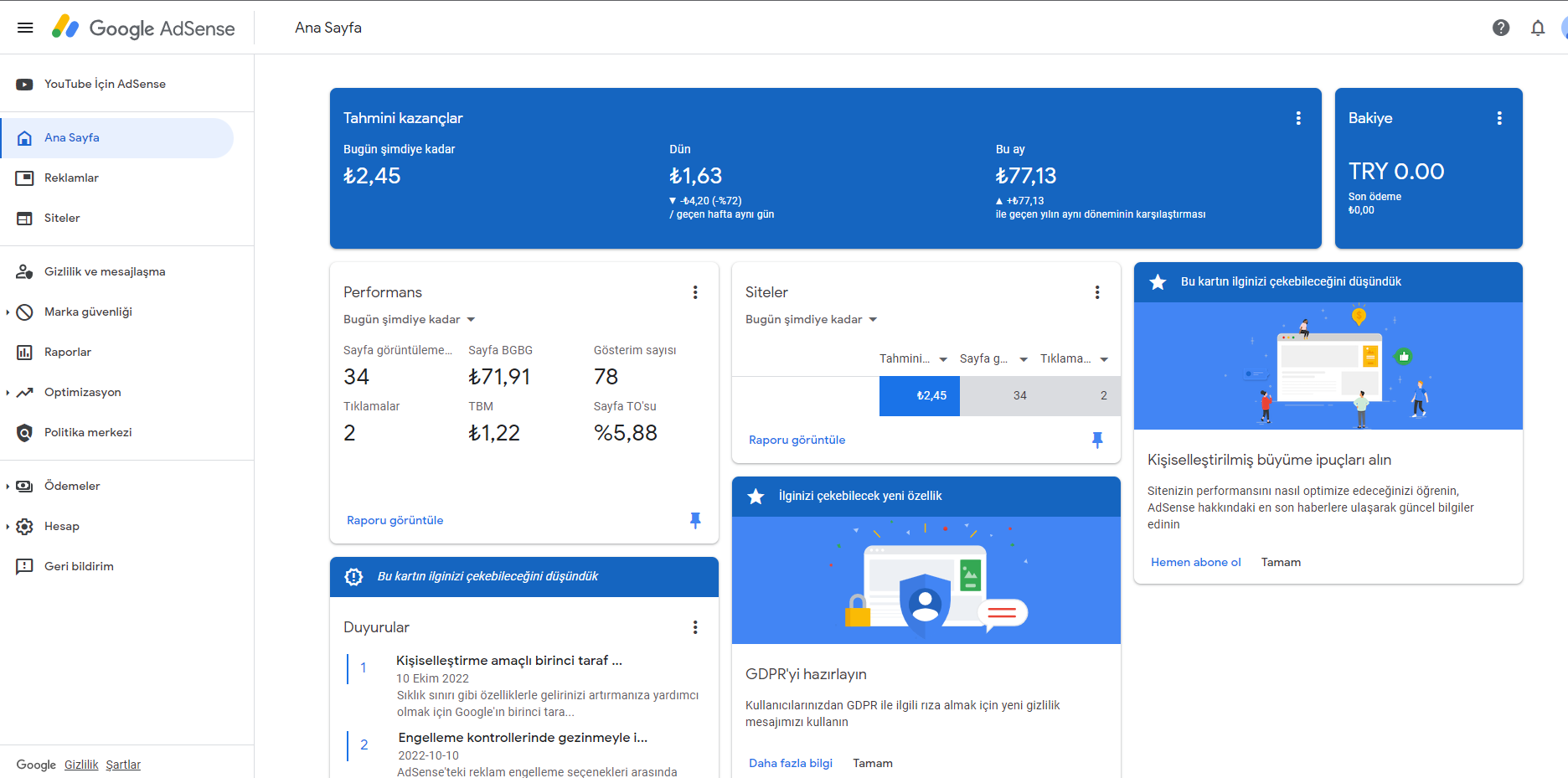Open the notifications bell

pyautogui.click(x=1538, y=28)
